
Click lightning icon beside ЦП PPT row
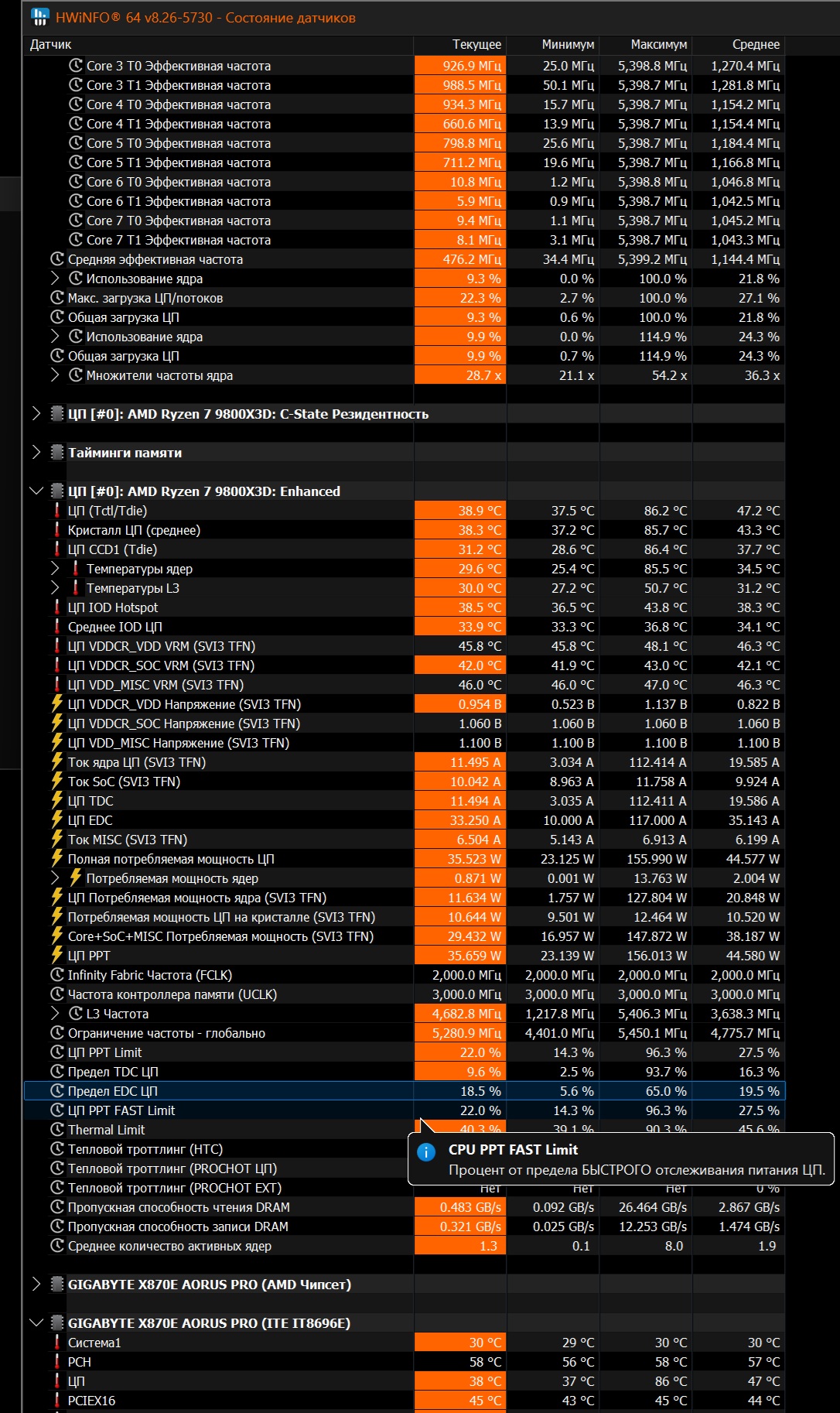click(57, 956)
